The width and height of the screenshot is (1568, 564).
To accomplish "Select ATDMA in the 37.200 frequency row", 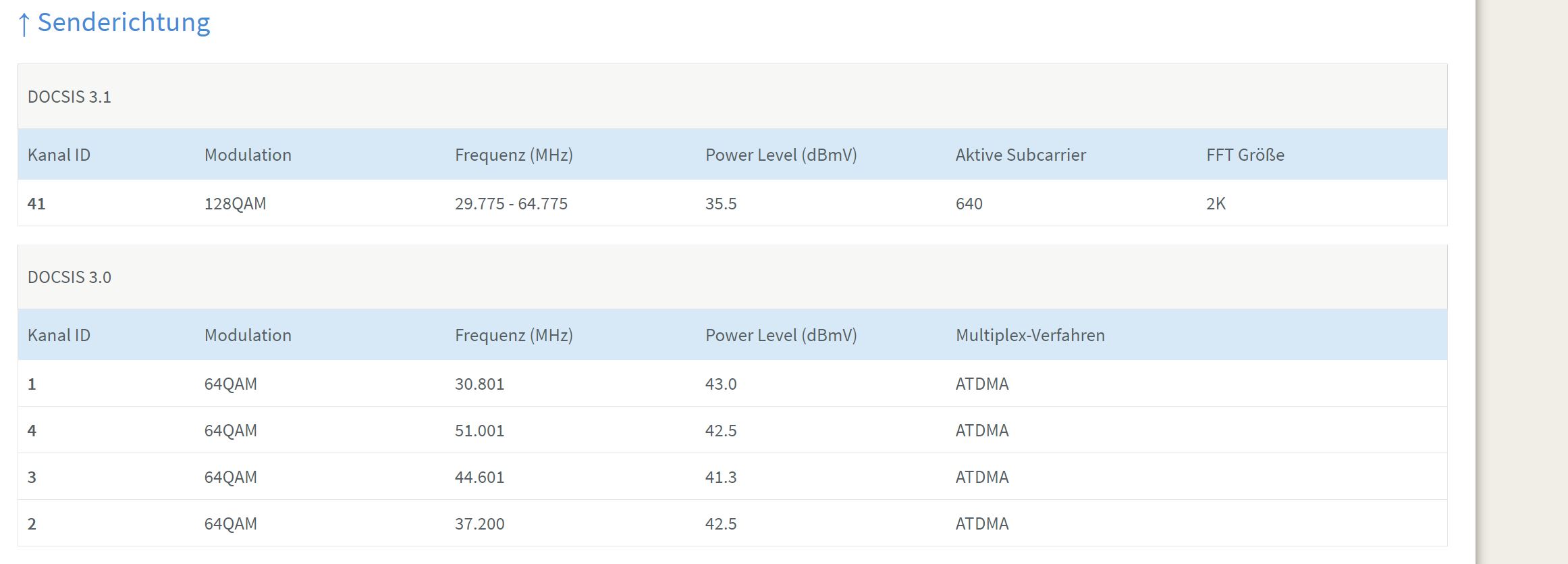I will (x=982, y=523).
